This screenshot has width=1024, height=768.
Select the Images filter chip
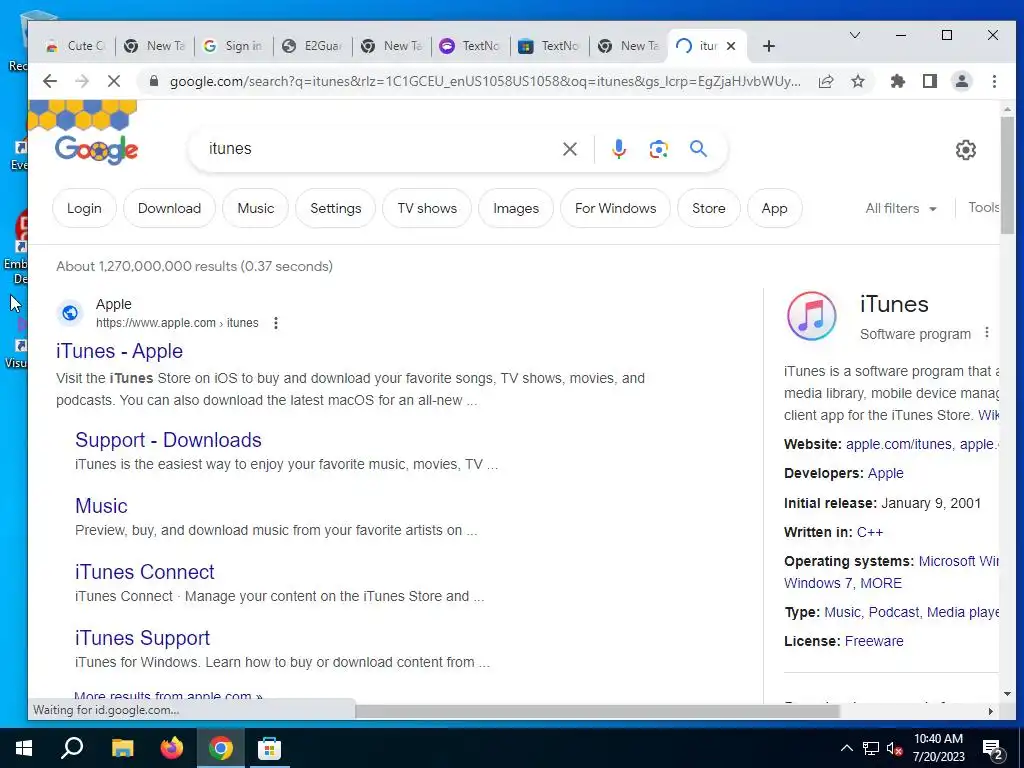point(516,208)
